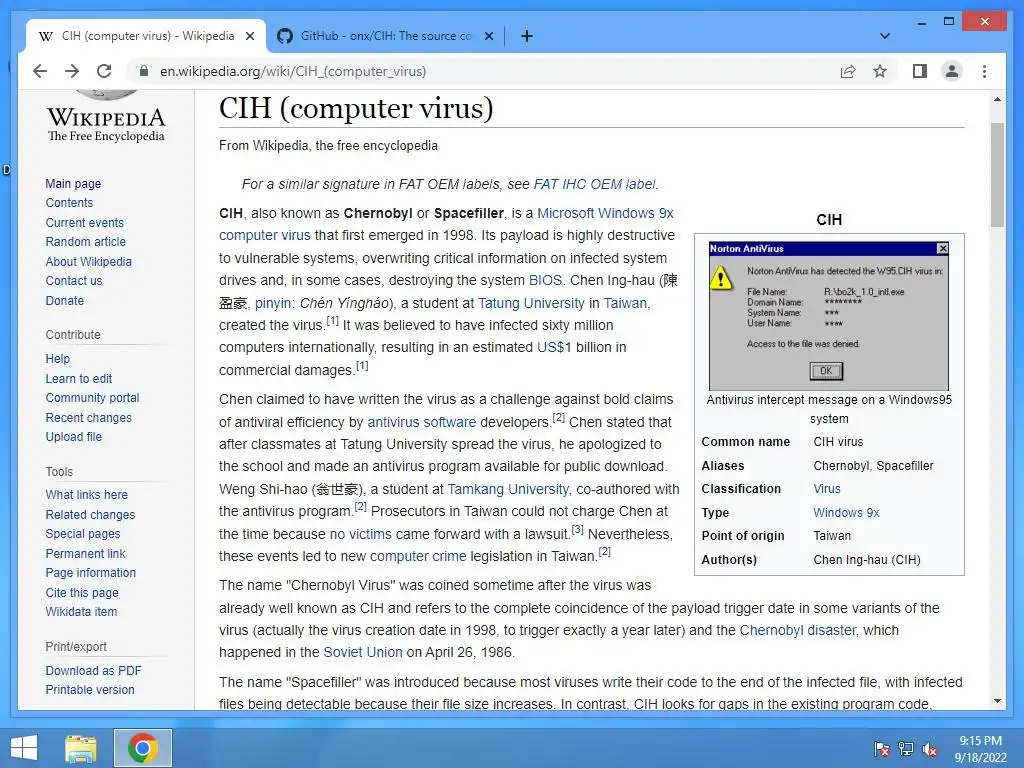Open the tab search dropdown

[885, 36]
